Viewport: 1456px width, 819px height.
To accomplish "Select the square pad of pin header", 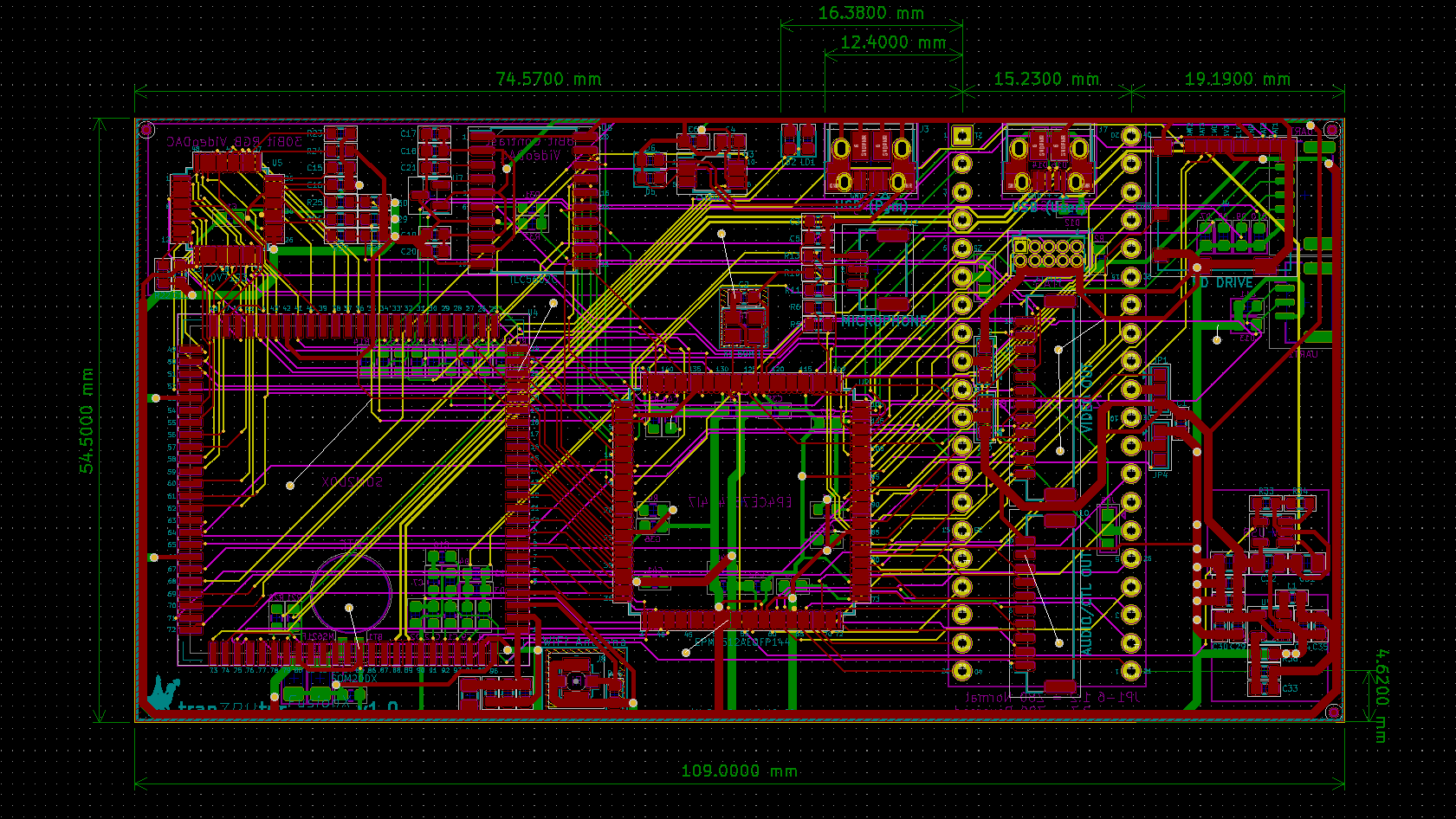I will 962,136.
